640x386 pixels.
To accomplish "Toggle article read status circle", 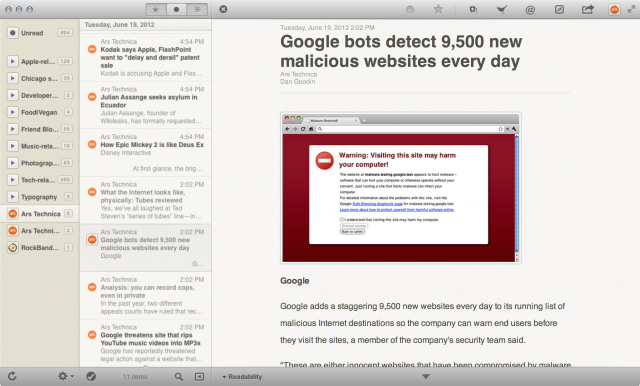I will coord(410,9).
